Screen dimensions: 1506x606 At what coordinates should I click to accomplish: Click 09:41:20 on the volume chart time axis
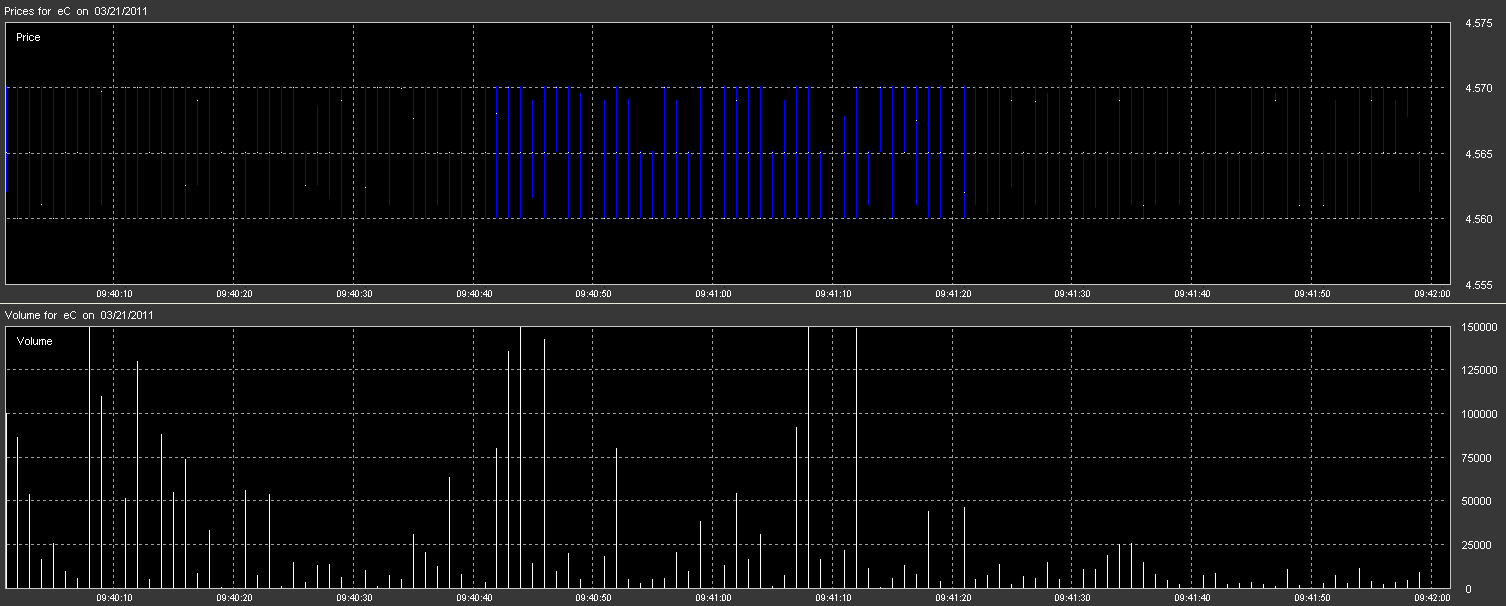click(x=953, y=598)
